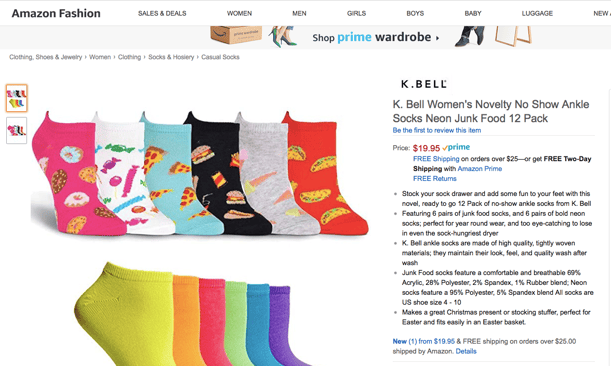Image resolution: width=611 pixels, height=366 pixels.
Task: Click the Amazon Fashion logo
Action: tap(56, 13)
